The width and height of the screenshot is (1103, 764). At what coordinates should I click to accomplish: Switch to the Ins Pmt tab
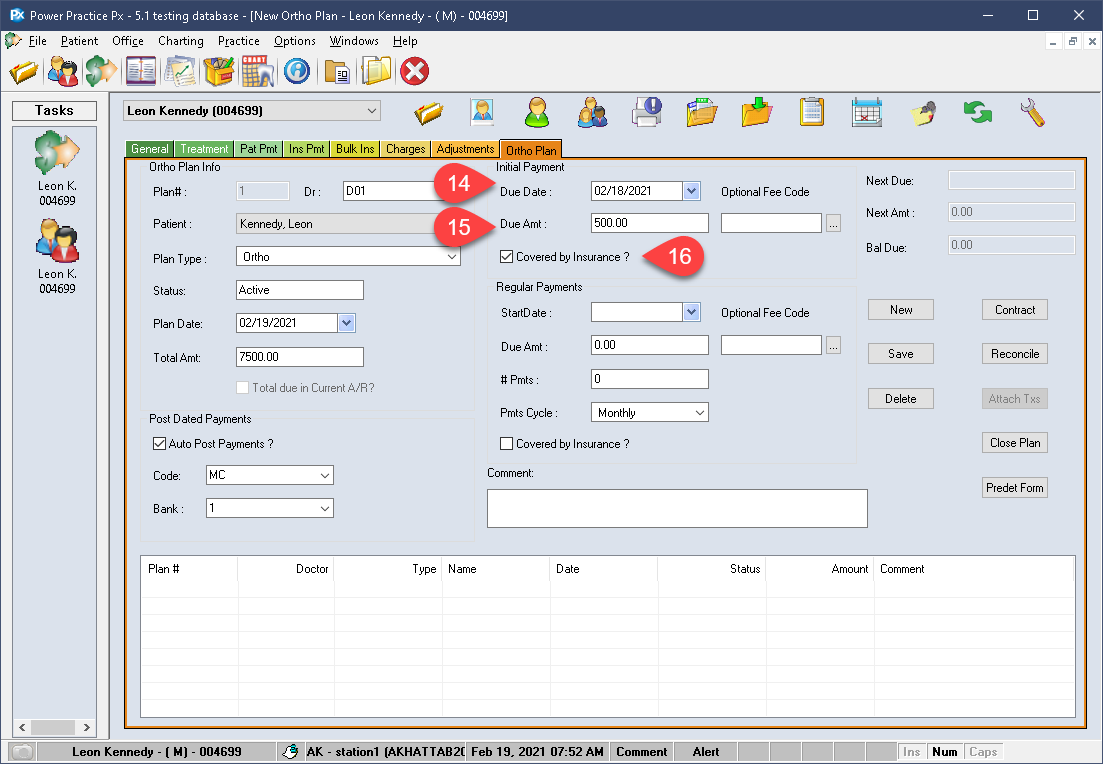point(307,149)
